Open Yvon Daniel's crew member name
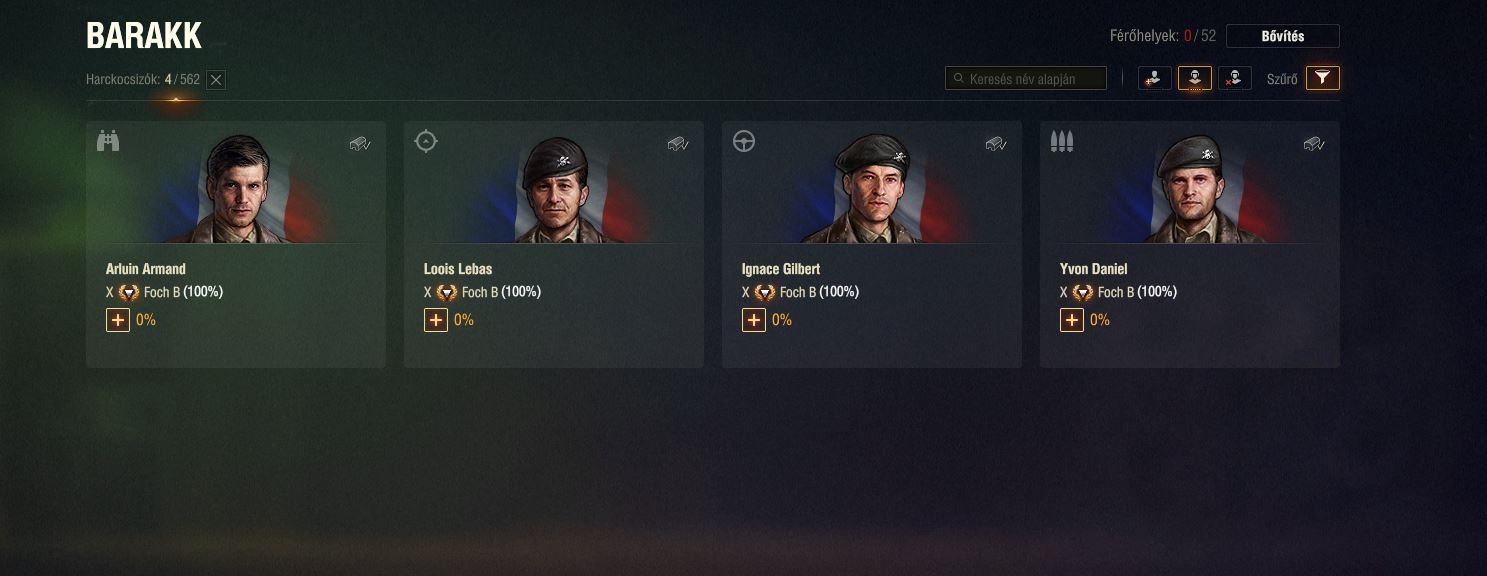The width and height of the screenshot is (1487, 576). (x=1094, y=269)
